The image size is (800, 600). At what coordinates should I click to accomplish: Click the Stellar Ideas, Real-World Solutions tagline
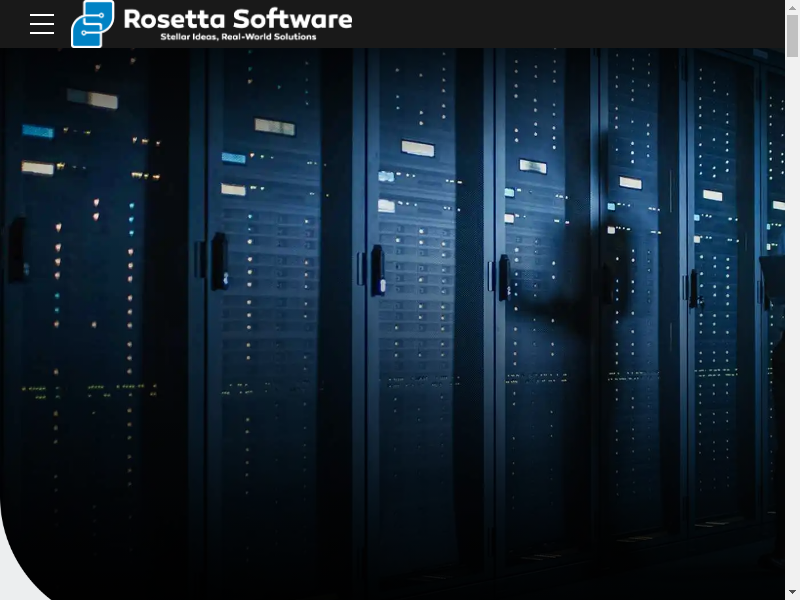pyautogui.click(x=238, y=38)
